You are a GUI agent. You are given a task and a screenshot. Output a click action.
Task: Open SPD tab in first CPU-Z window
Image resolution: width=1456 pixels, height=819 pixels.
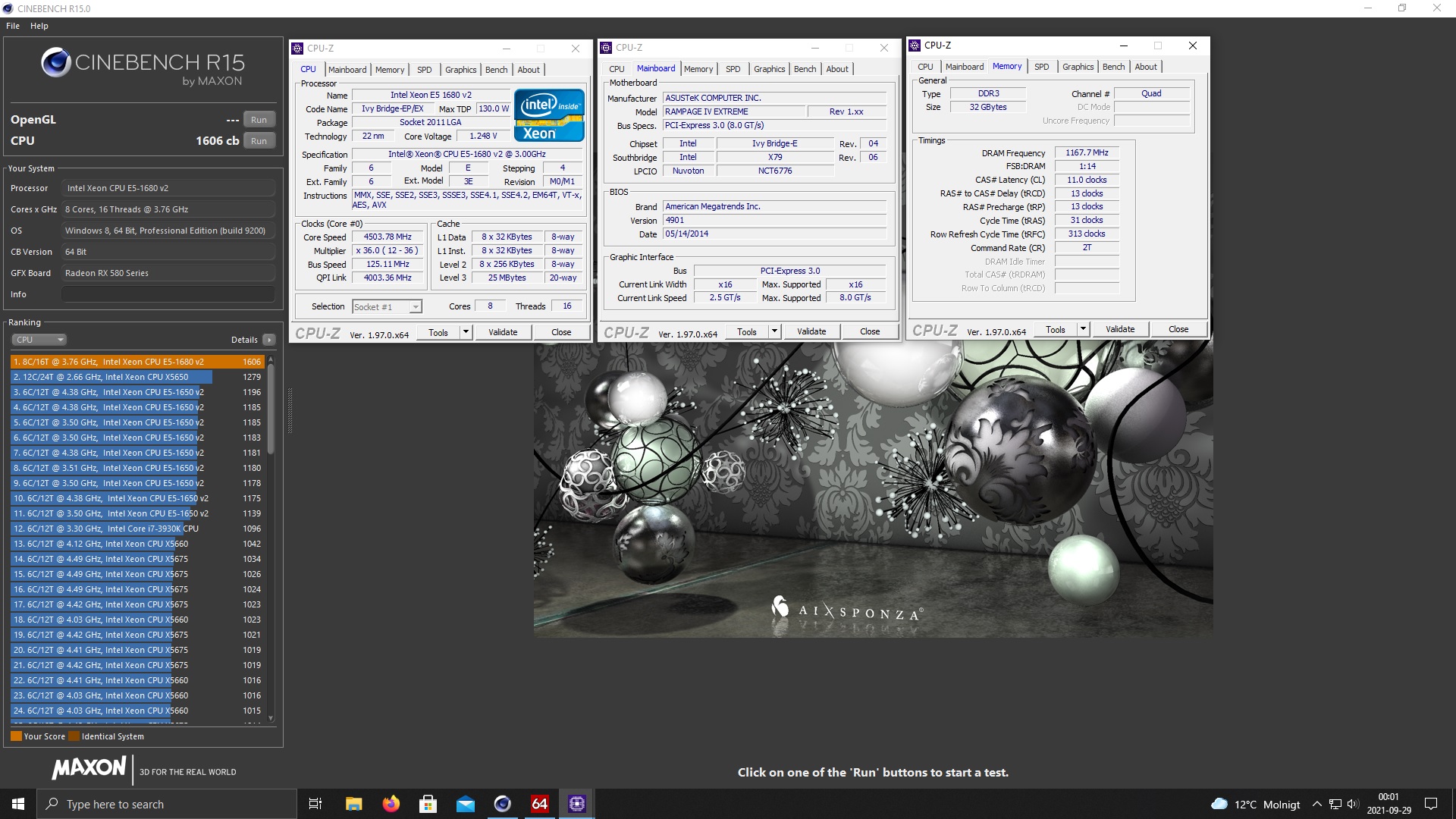pyautogui.click(x=425, y=70)
